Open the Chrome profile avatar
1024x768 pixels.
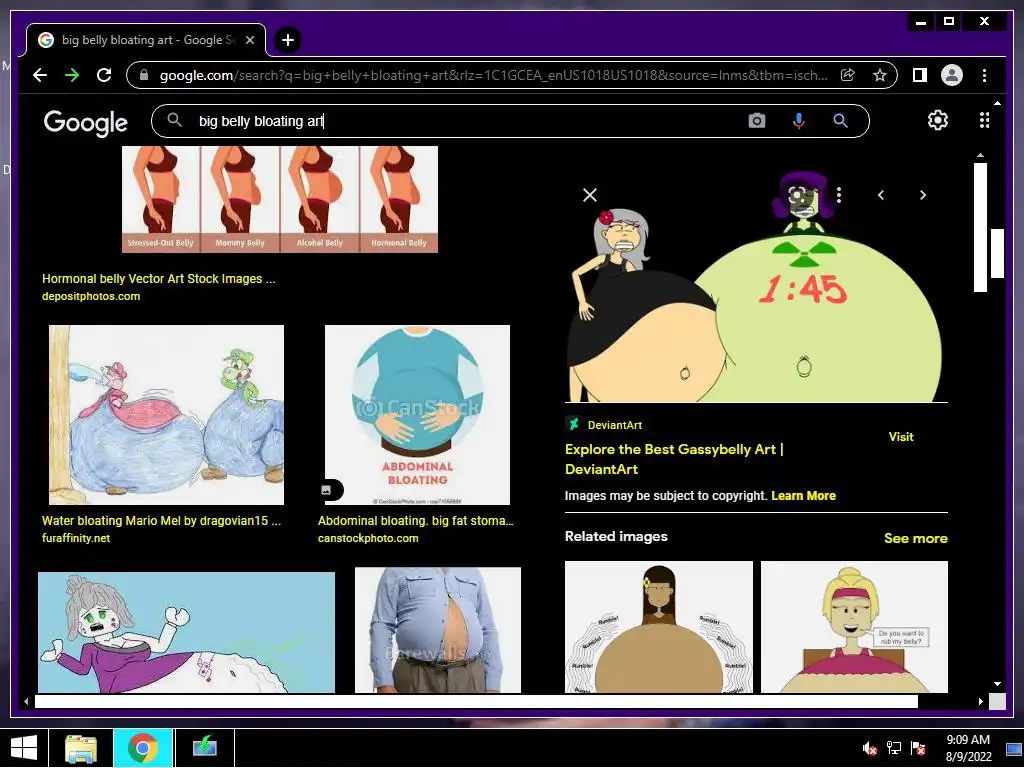tap(952, 75)
